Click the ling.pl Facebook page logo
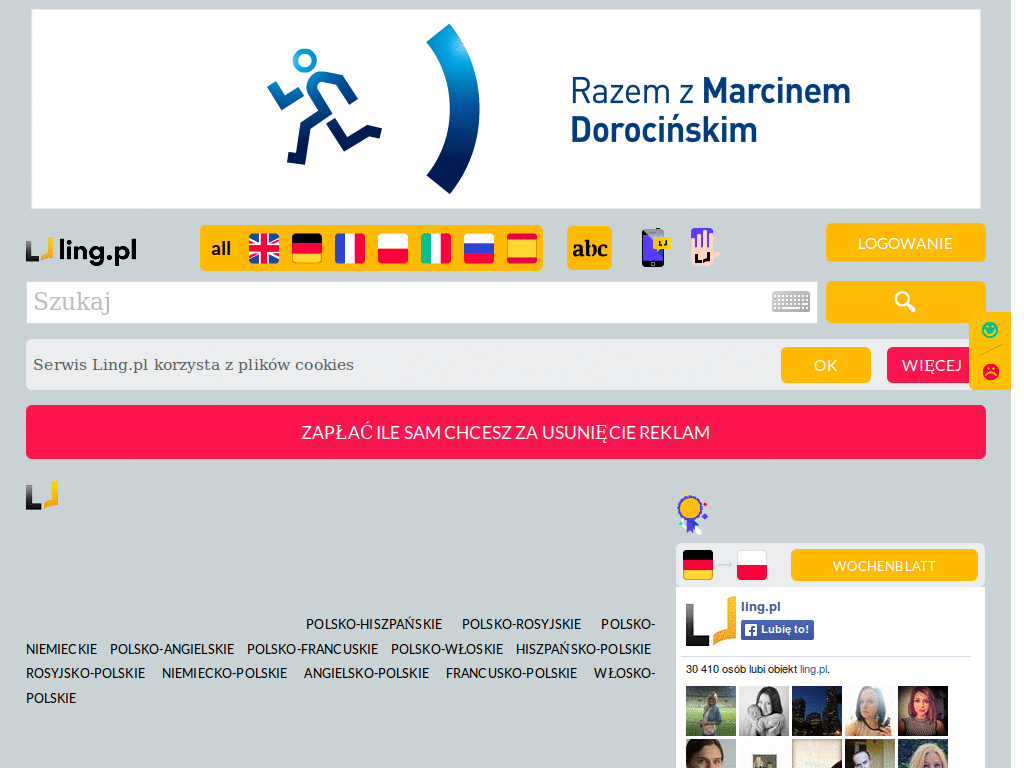The height and width of the screenshot is (768, 1024). click(x=711, y=621)
